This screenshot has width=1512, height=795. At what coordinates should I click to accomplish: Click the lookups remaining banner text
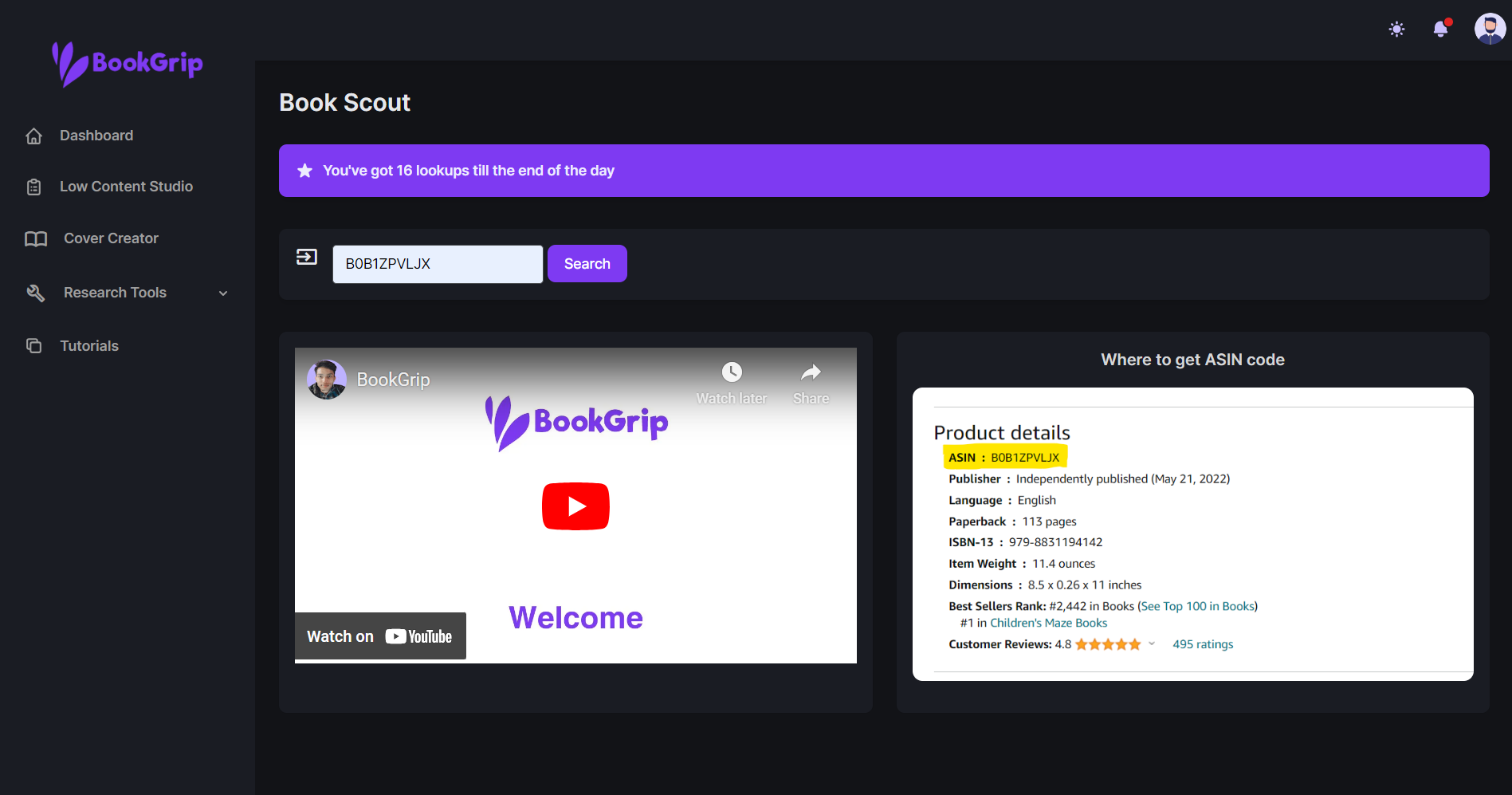tap(469, 171)
